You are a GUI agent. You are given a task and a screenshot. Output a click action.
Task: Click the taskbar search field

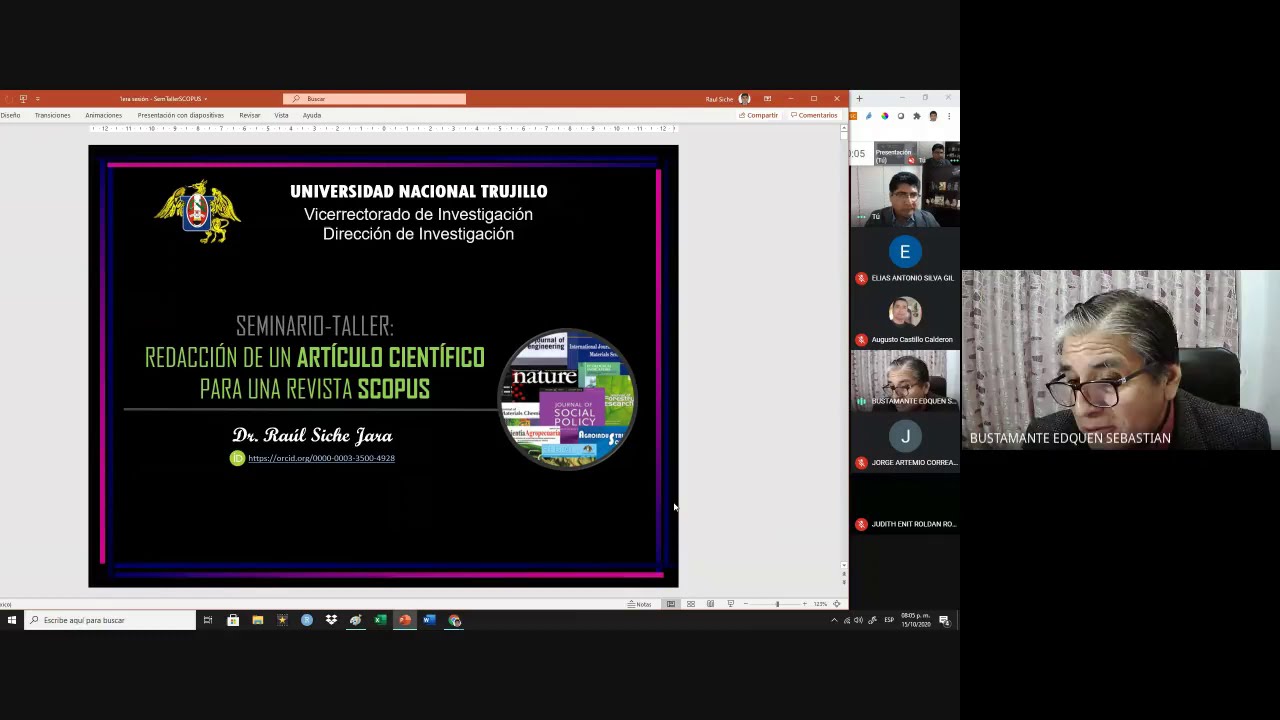[111, 620]
